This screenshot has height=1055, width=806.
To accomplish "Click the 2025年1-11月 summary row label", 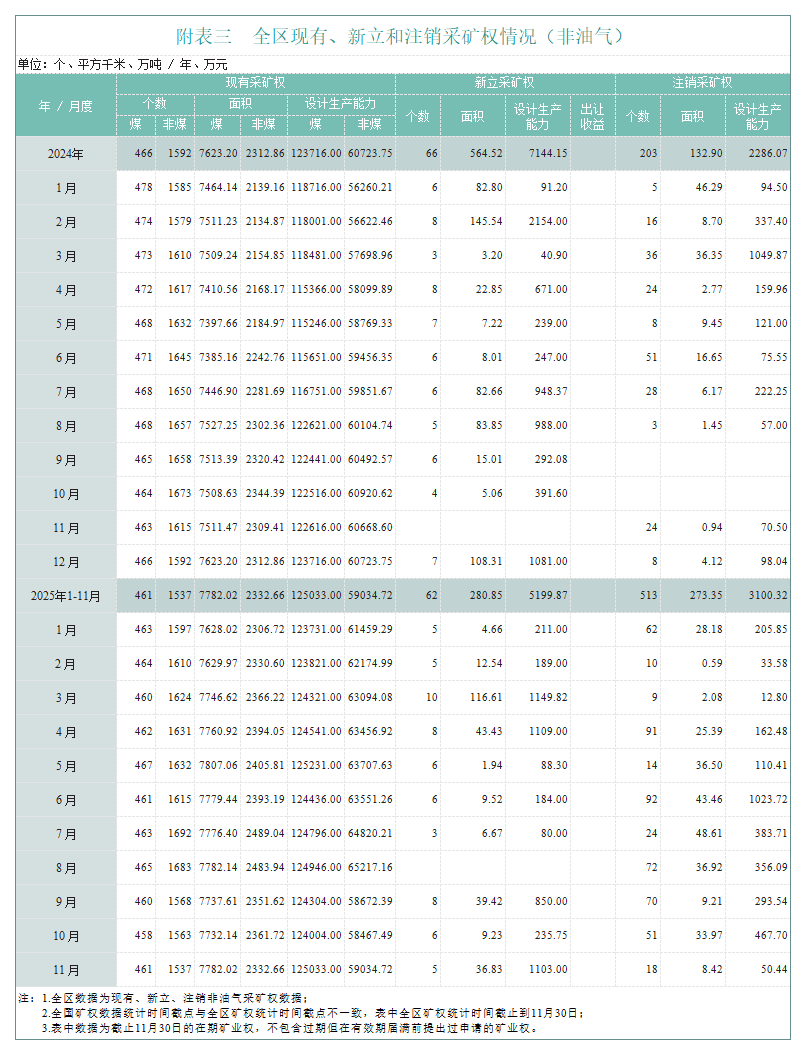I will [x=66, y=596].
